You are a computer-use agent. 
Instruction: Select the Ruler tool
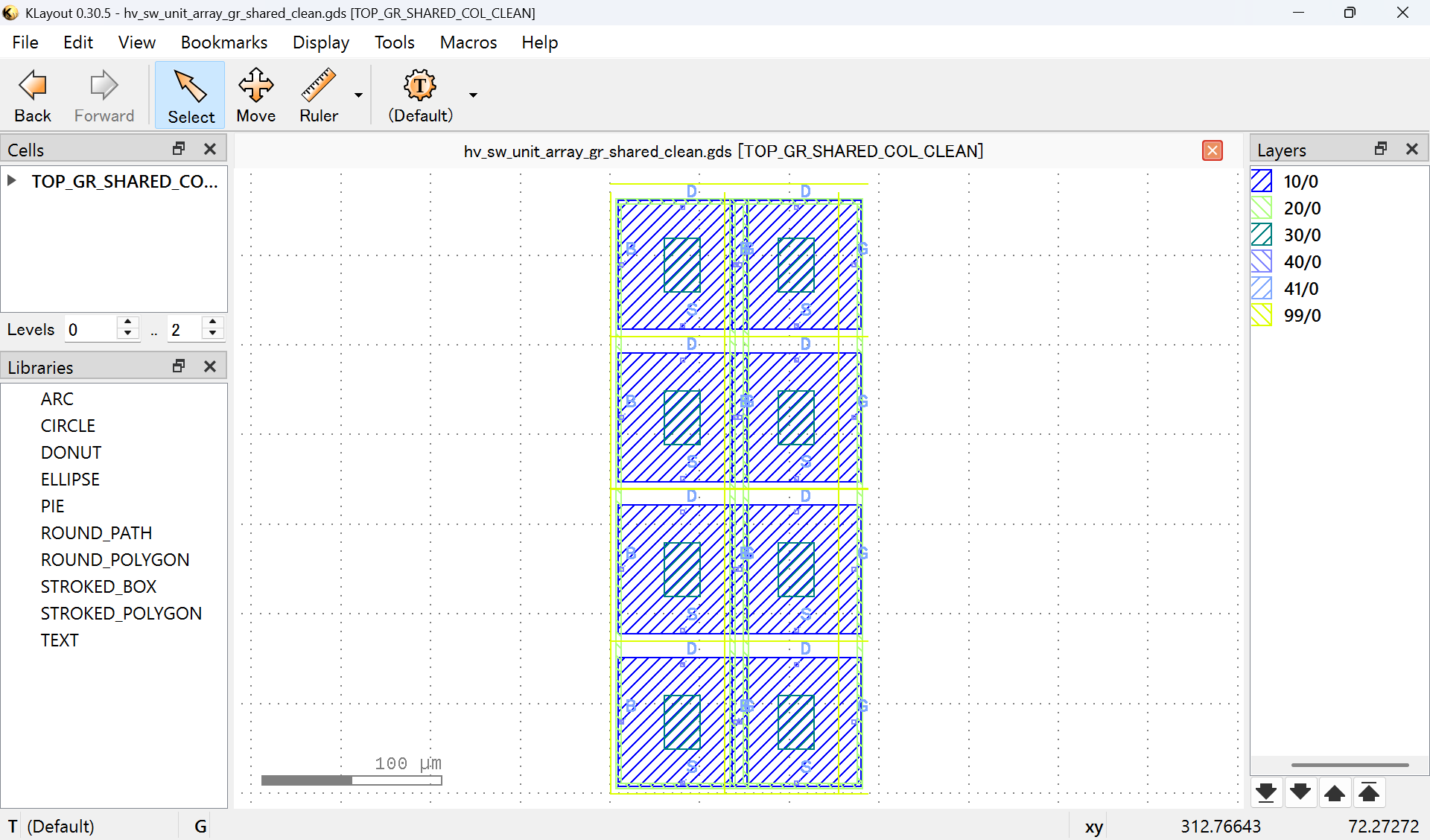tap(319, 95)
